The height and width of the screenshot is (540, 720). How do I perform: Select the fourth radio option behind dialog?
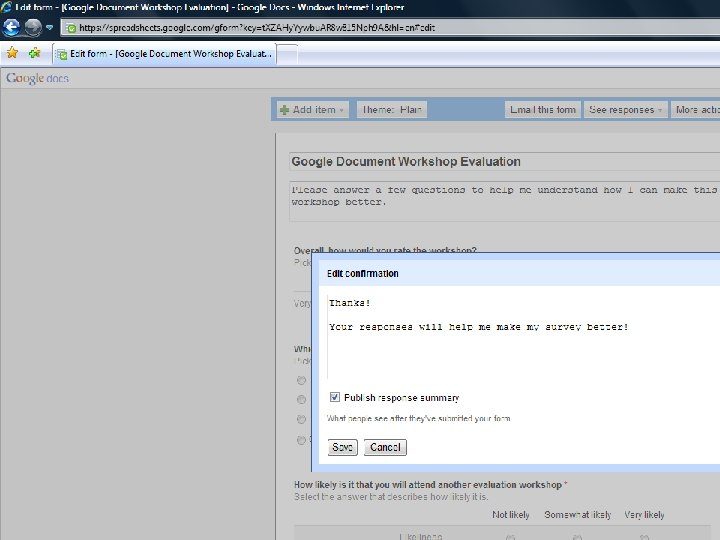301,440
